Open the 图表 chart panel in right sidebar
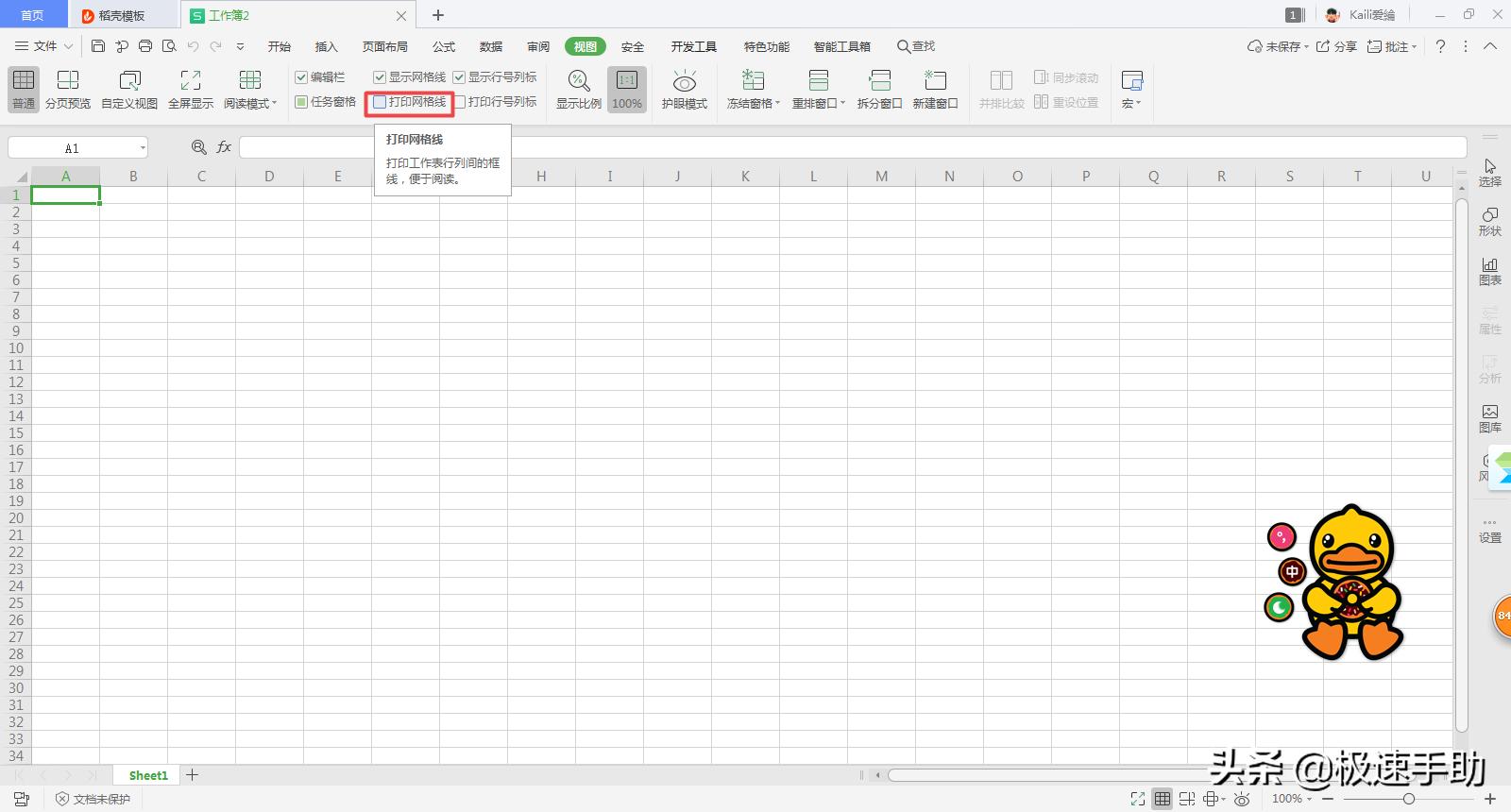The image size is (1511, 812). point(1490,271)
